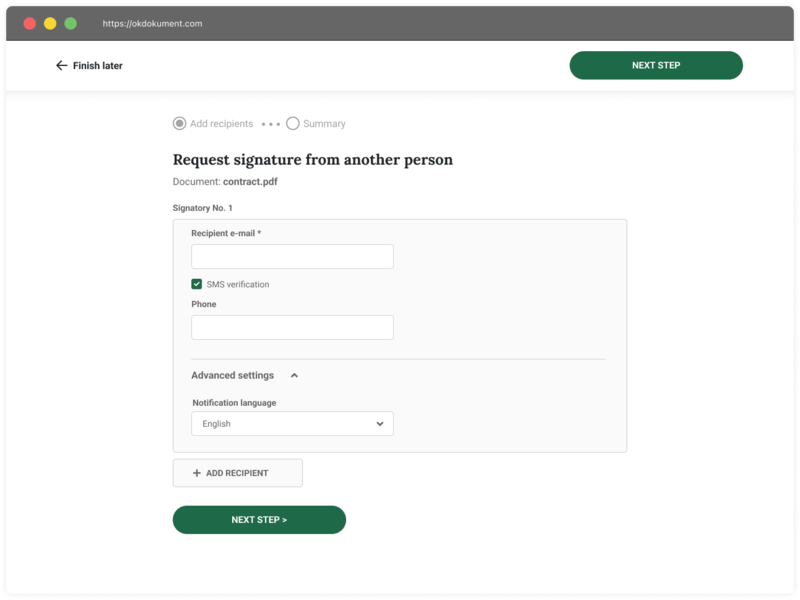
Task: Click the back arrow icon
Action: tap(61, 66)
